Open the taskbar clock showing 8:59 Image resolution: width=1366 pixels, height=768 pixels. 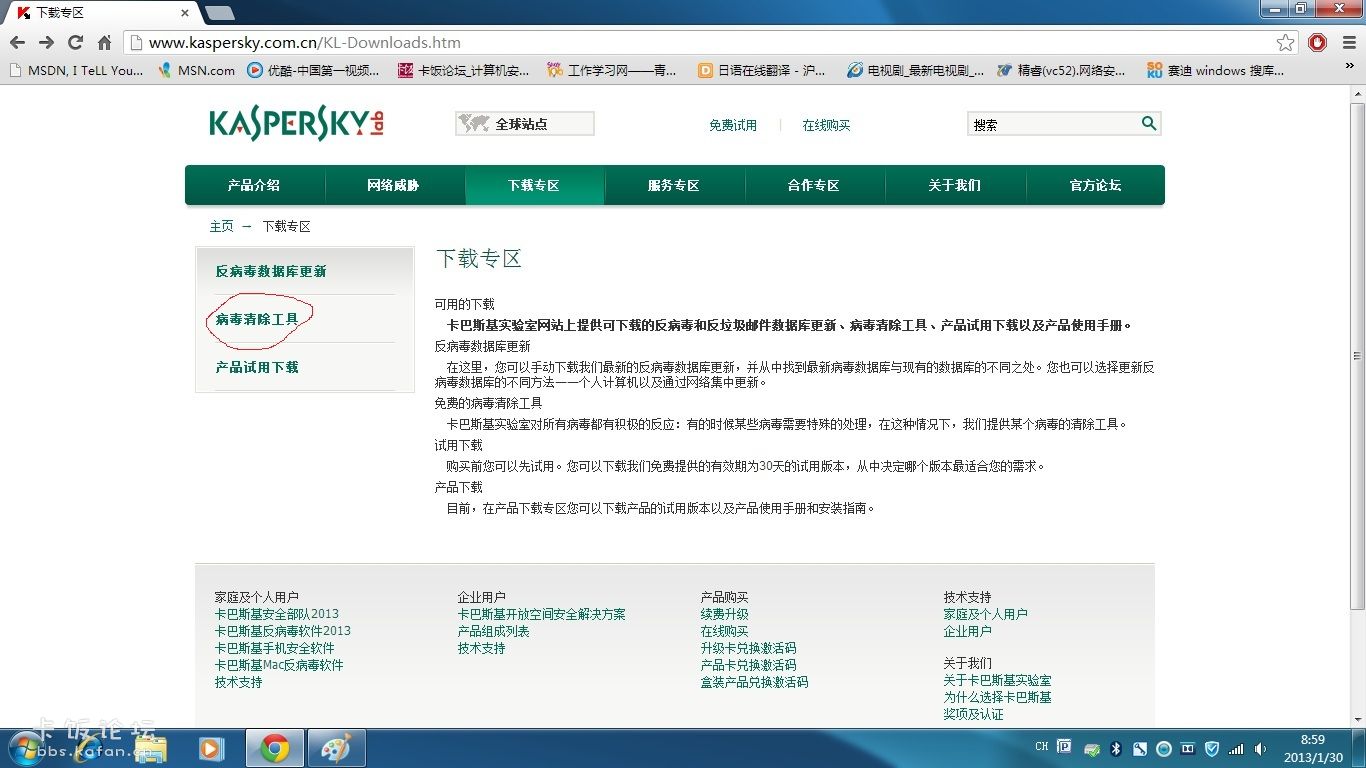click(x=1312, y=748)
